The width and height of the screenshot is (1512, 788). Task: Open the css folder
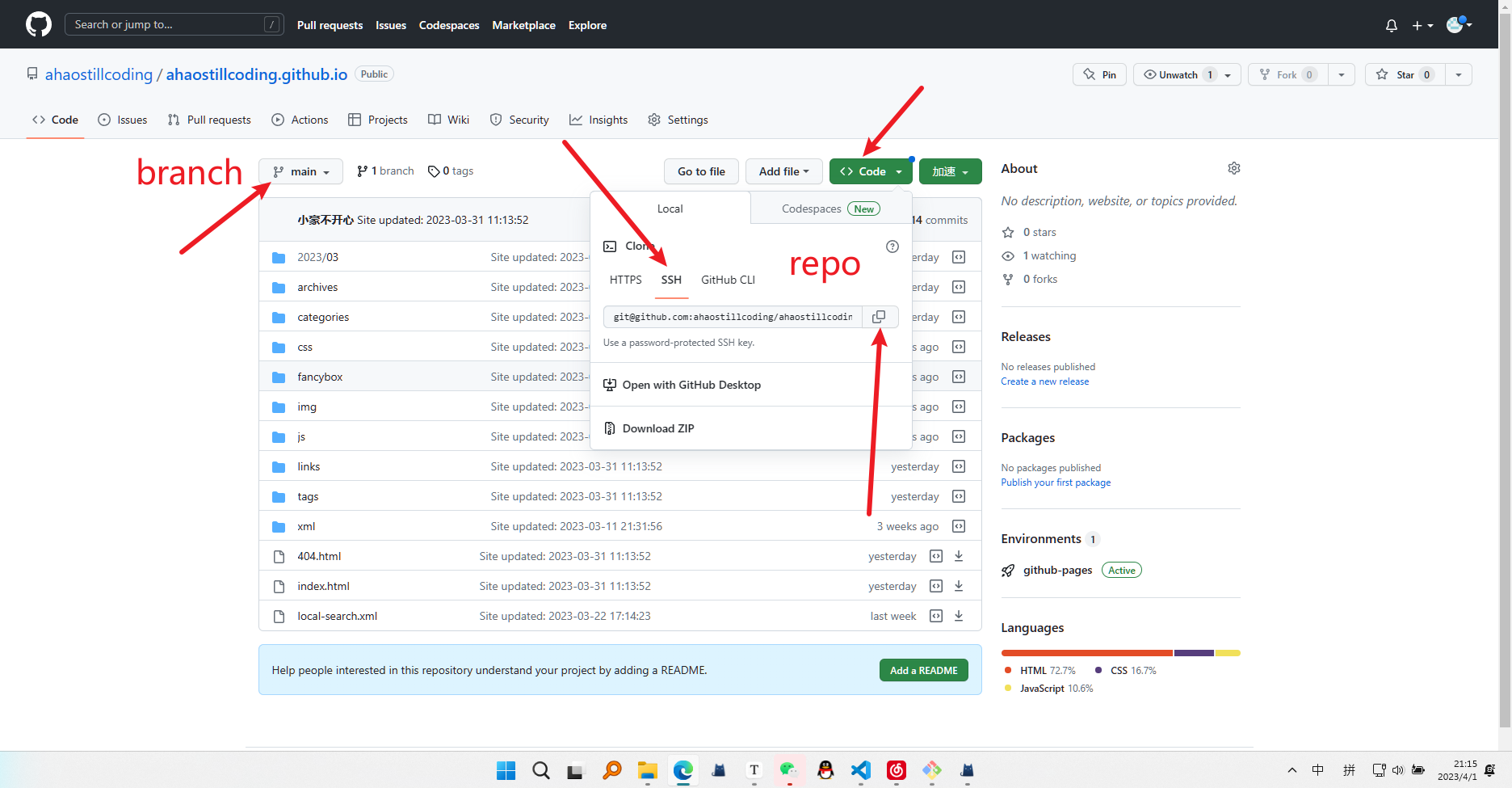click(304, 347)
